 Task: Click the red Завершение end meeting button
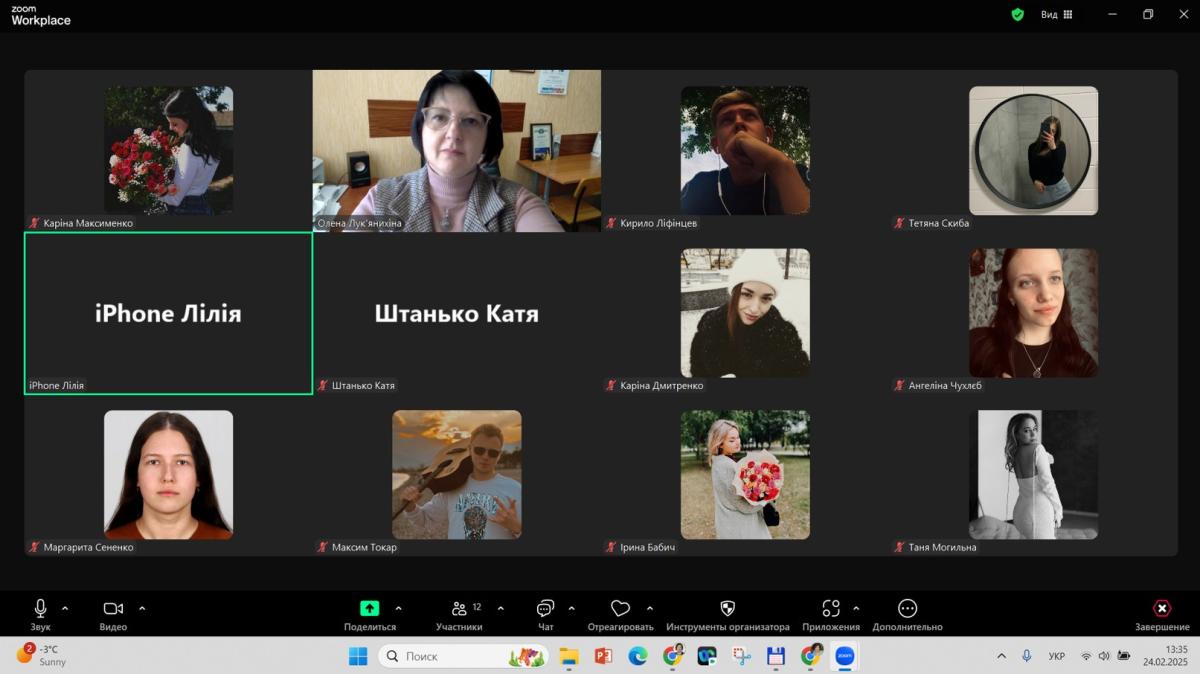point(1161,609)
